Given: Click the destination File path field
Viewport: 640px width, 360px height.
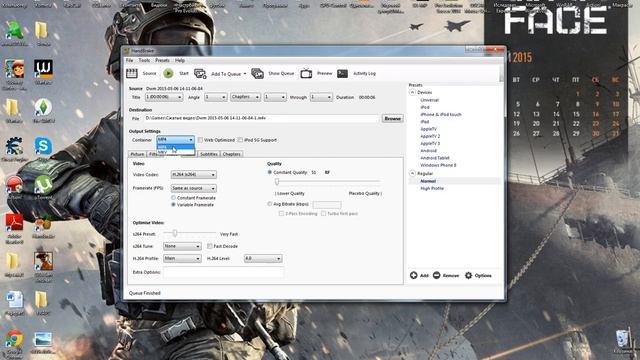Looking at the screenshot, I should (x=261, y=118).
